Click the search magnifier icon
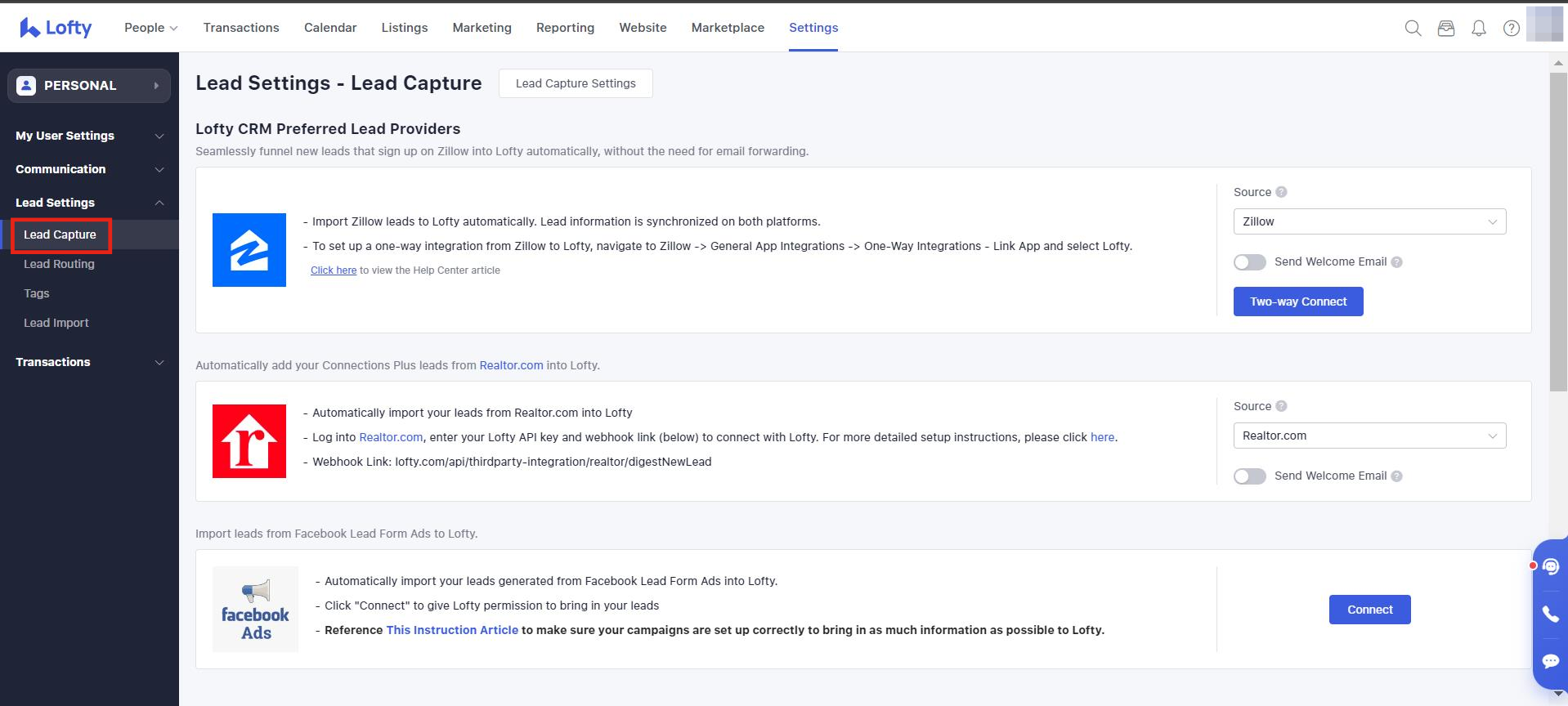Image resolution: width=1568 pixels, height=706 pixels. pos(1413,28)
